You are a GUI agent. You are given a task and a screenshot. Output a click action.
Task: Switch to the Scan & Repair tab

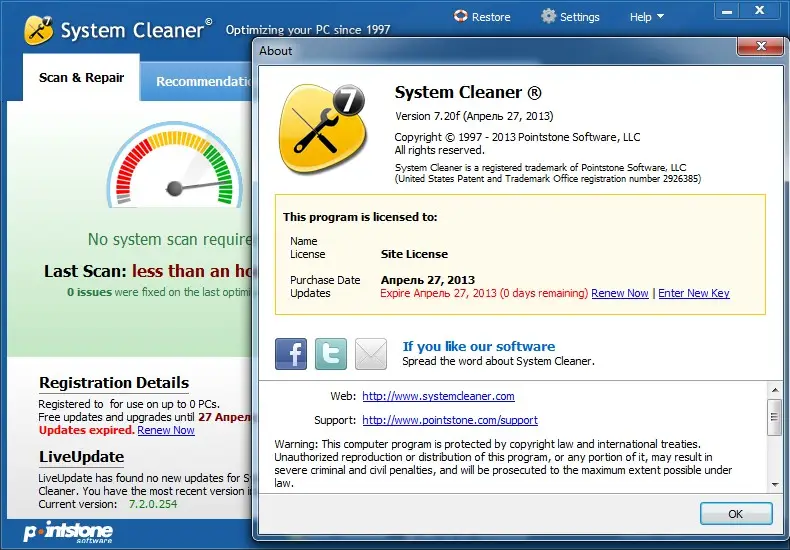81,78
